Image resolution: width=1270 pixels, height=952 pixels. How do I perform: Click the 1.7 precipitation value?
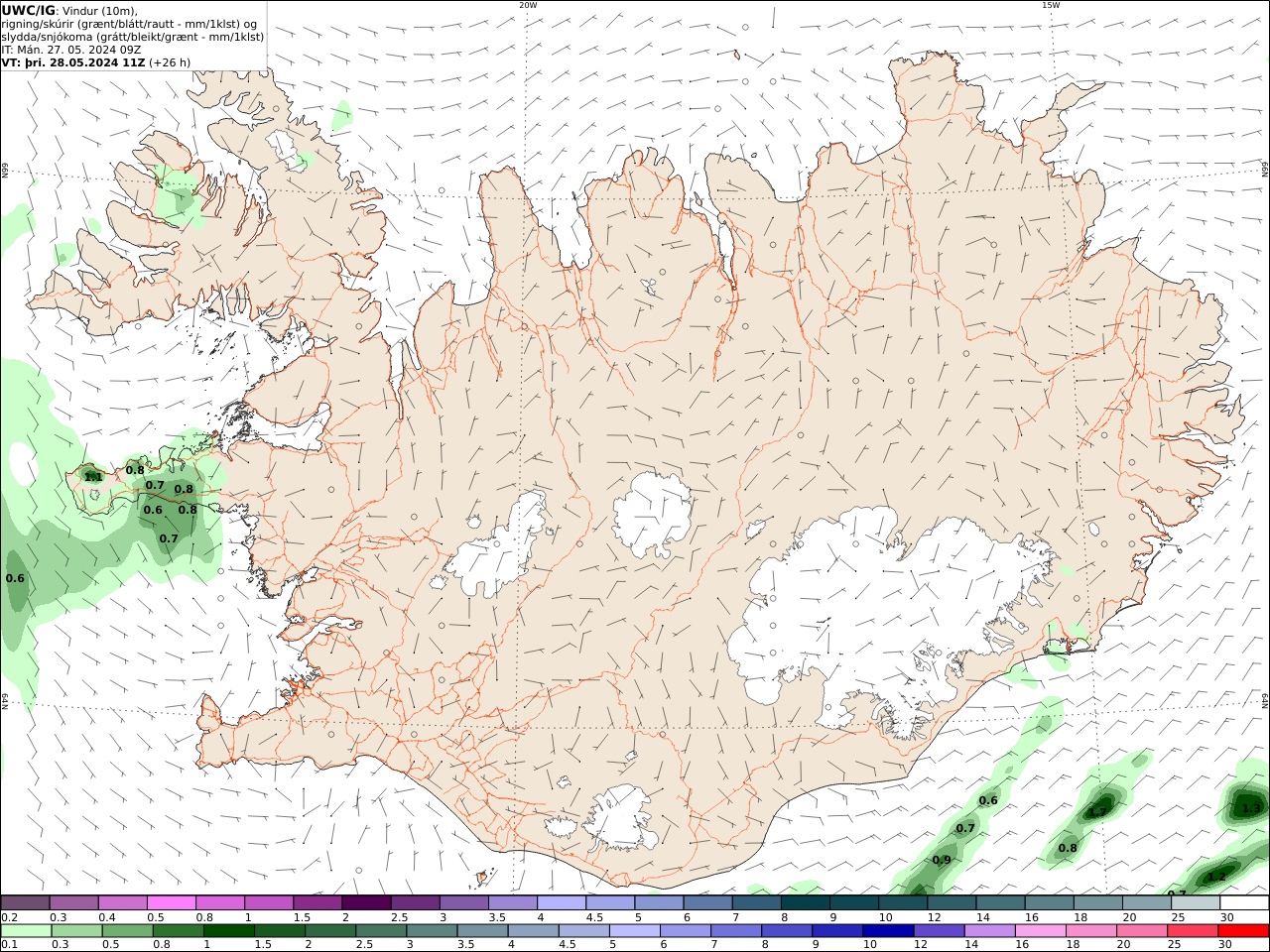[1097, 812]
